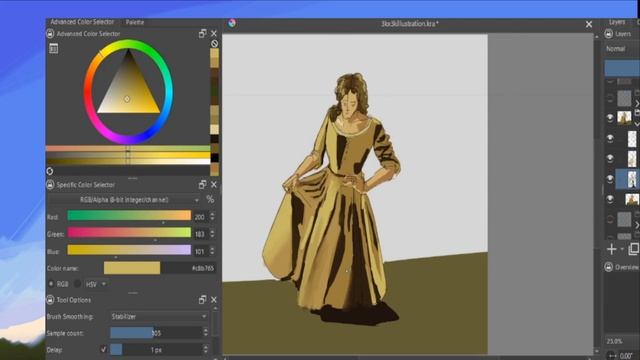The height and width of the screenshot is (360, 640).
Task: Lock the Advanced Color Selector docker
Action: tap(50, 34)
